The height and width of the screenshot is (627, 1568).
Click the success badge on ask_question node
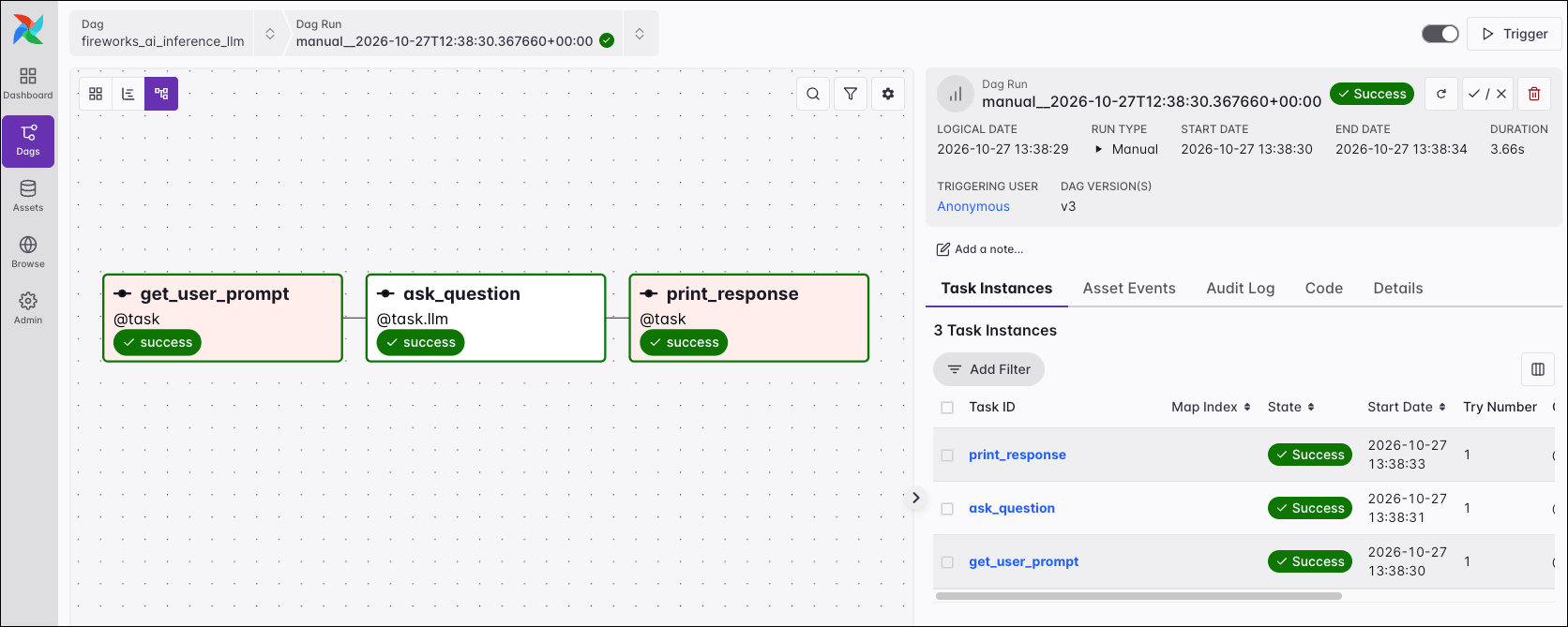tap(420, 342)
